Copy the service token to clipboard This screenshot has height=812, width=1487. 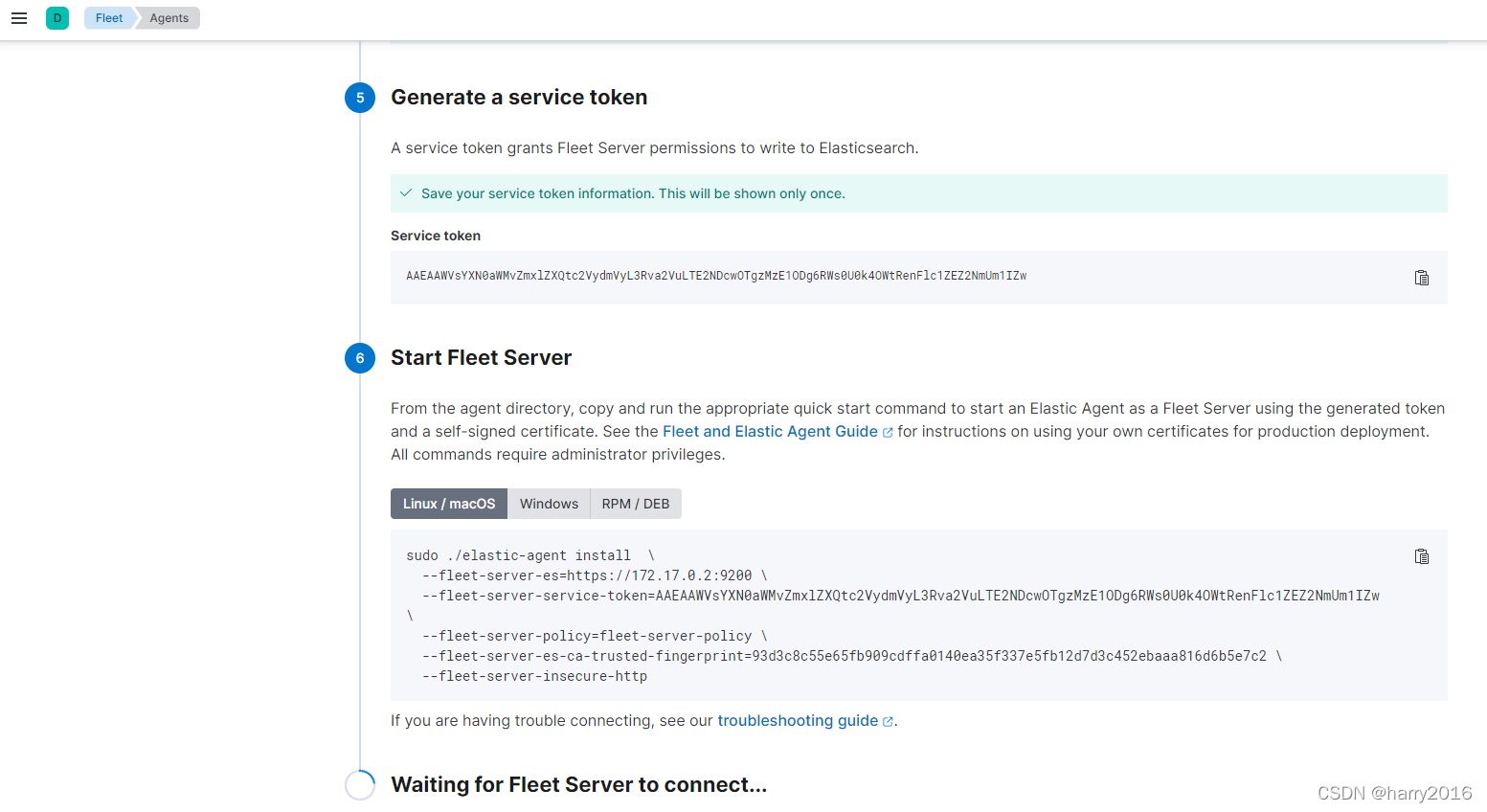(1422, 278)
